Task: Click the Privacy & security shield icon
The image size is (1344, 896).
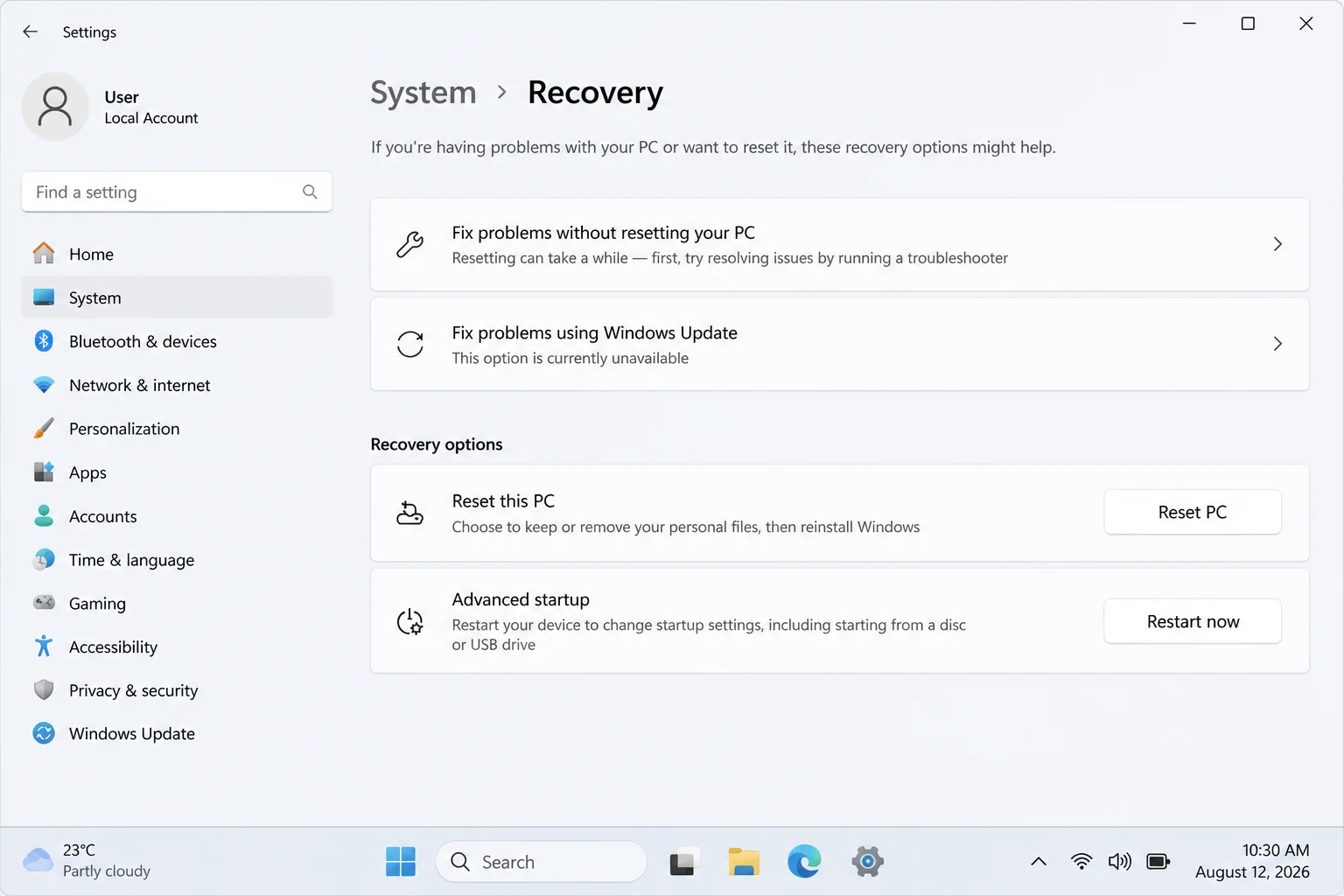Action: (x=44, y=690)
